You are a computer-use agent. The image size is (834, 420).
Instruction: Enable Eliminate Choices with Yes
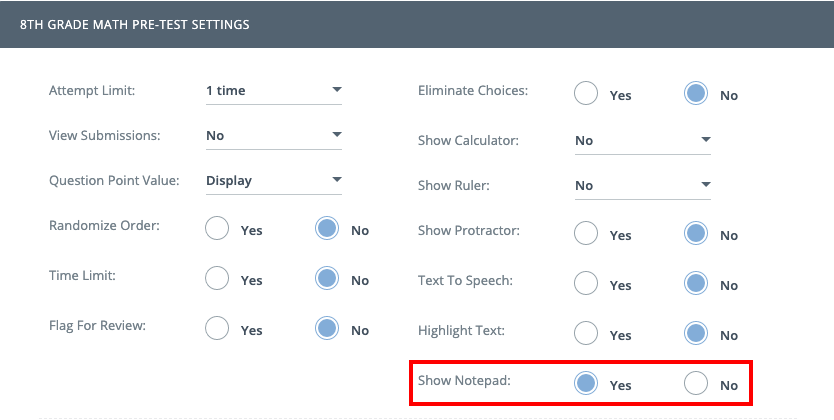587,95
